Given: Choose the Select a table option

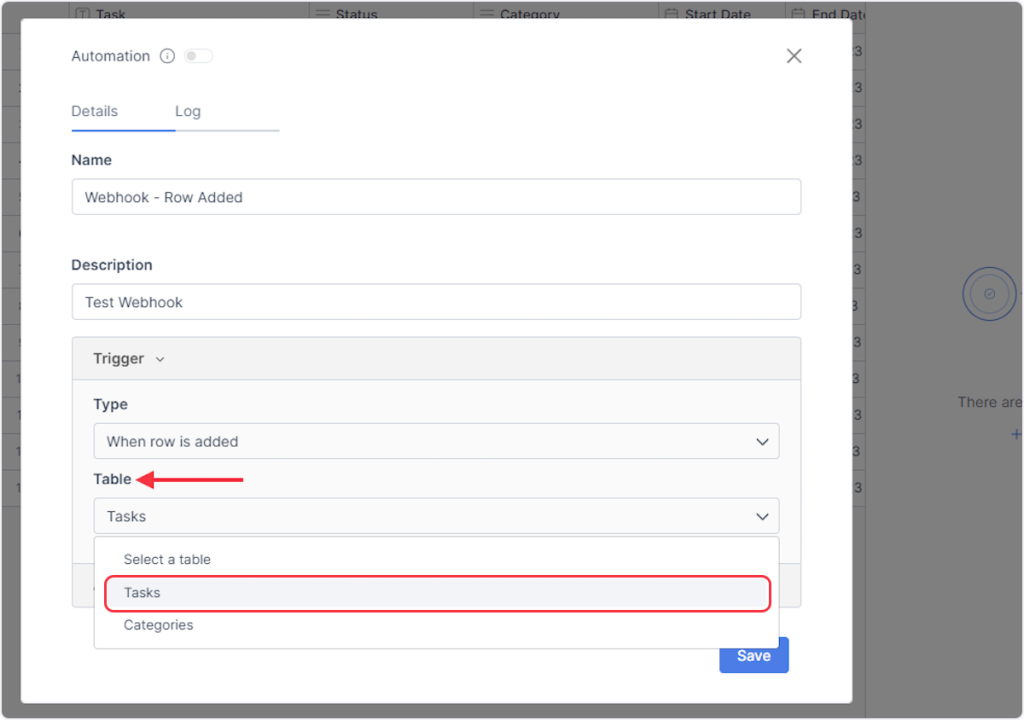Looking at the screenshot, I should coord(167,560).
